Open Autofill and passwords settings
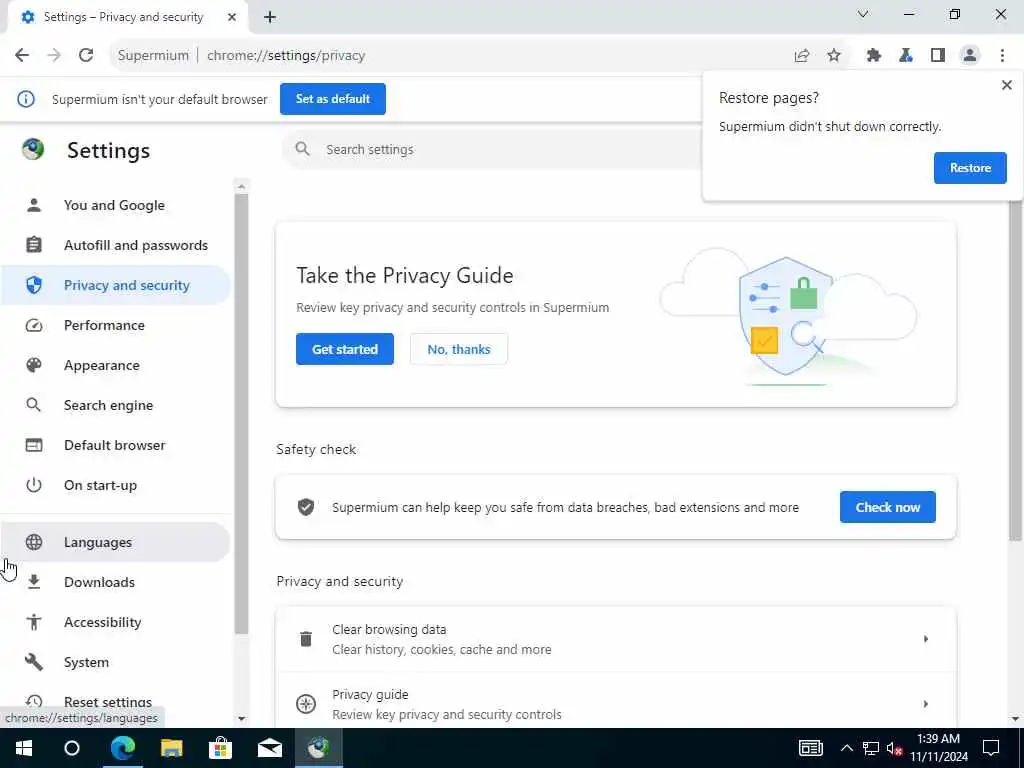 tap(116, 246)
